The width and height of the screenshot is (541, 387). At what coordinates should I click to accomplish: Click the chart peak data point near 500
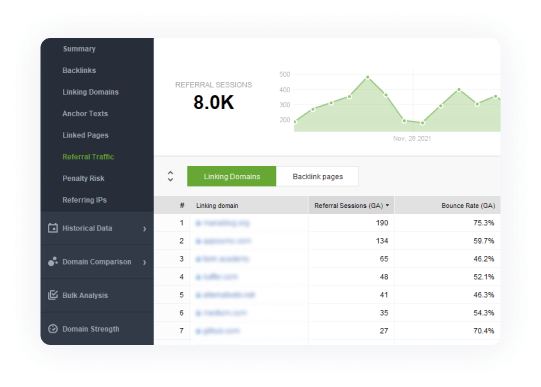(368, 77)
